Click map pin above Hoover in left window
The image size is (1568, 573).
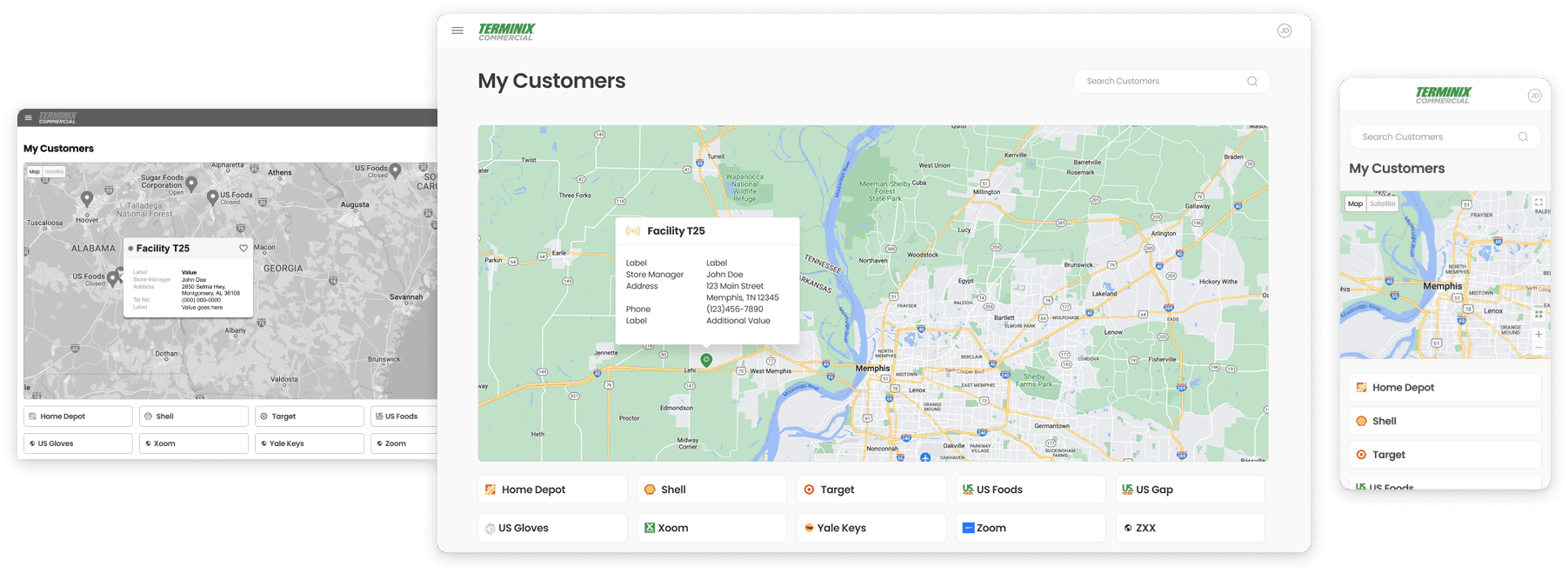point(87,198)
